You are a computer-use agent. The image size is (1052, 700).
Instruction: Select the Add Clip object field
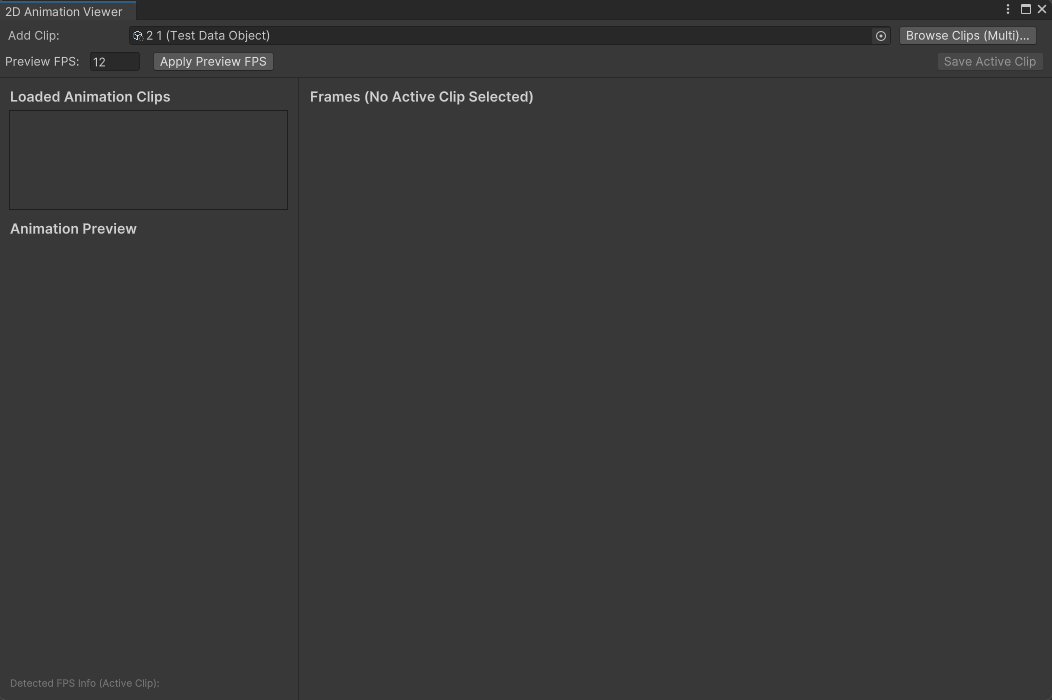500,35
